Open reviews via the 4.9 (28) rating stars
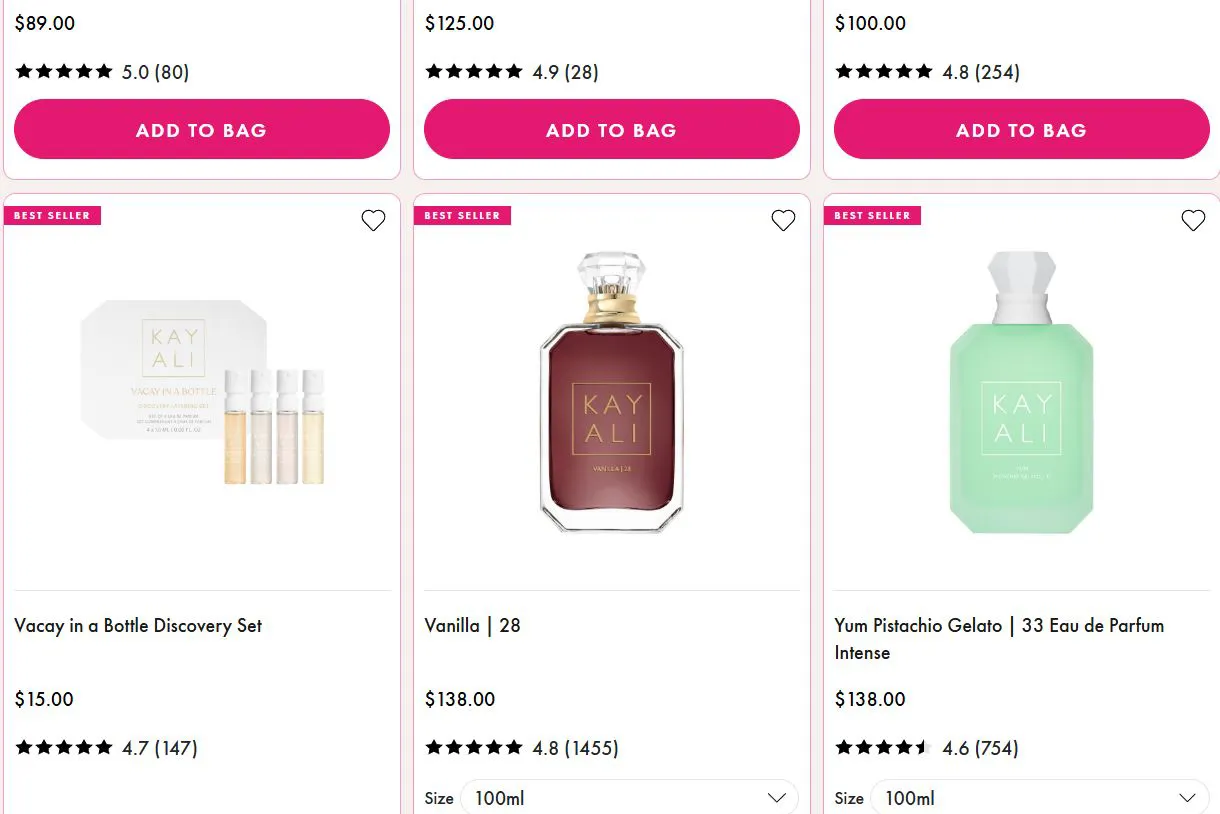1220x814 pixels. (x=475, y=71)
